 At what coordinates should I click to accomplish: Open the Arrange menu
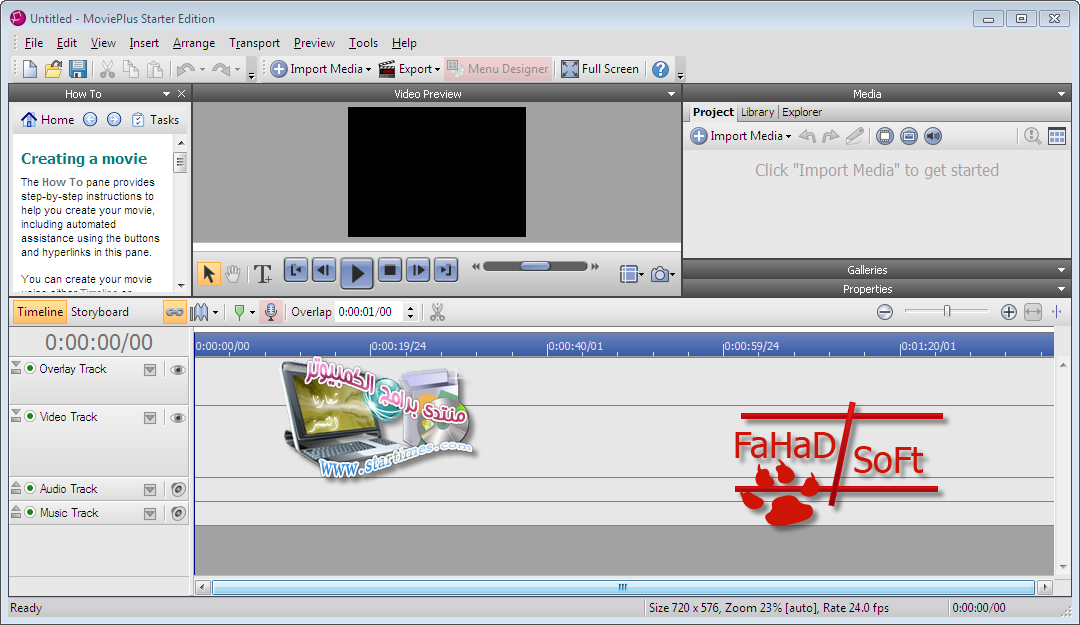(193, 43)
